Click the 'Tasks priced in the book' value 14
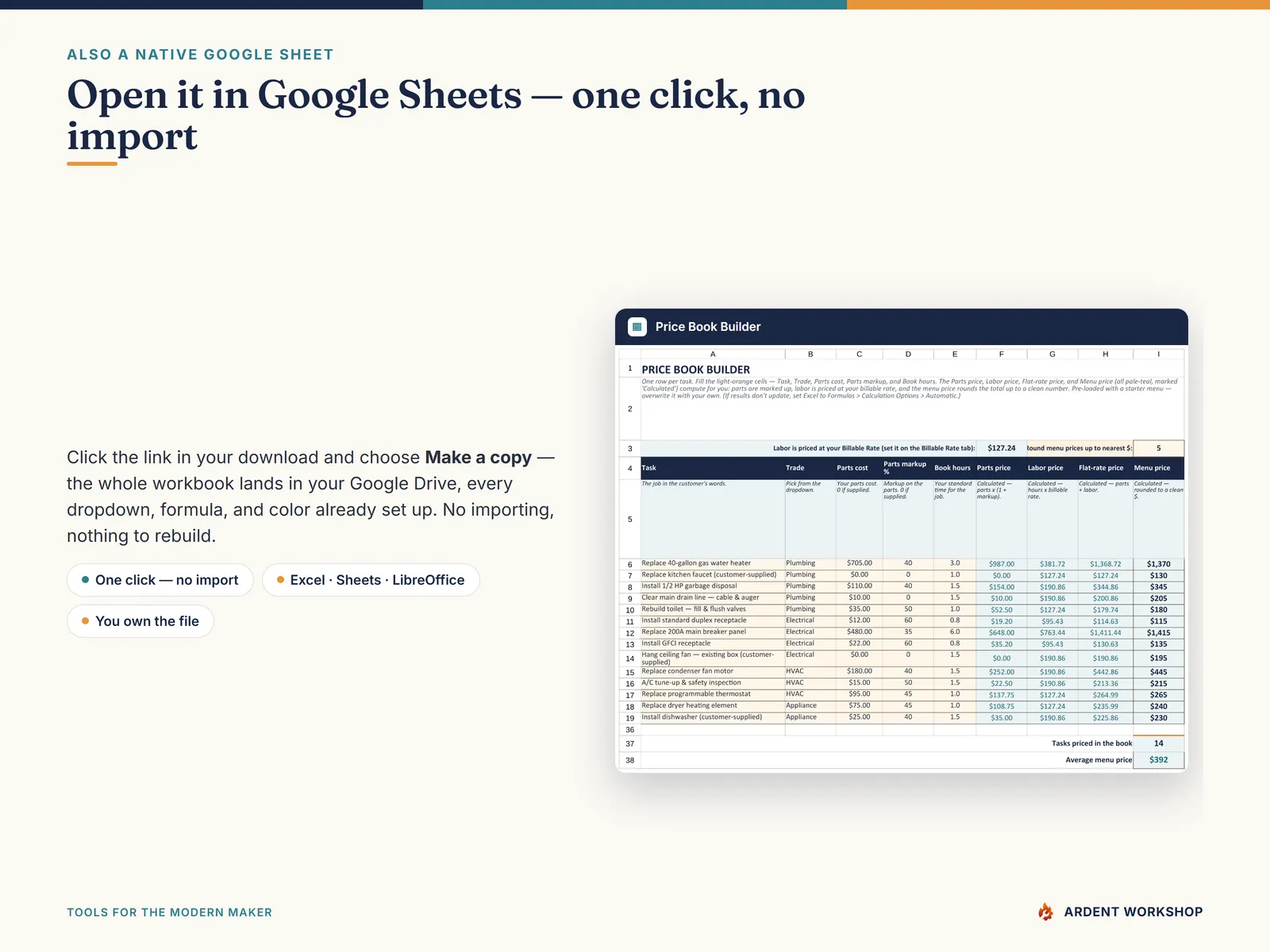The height and width of the screenshot is (952, 1270). [x=1159, y=743]
